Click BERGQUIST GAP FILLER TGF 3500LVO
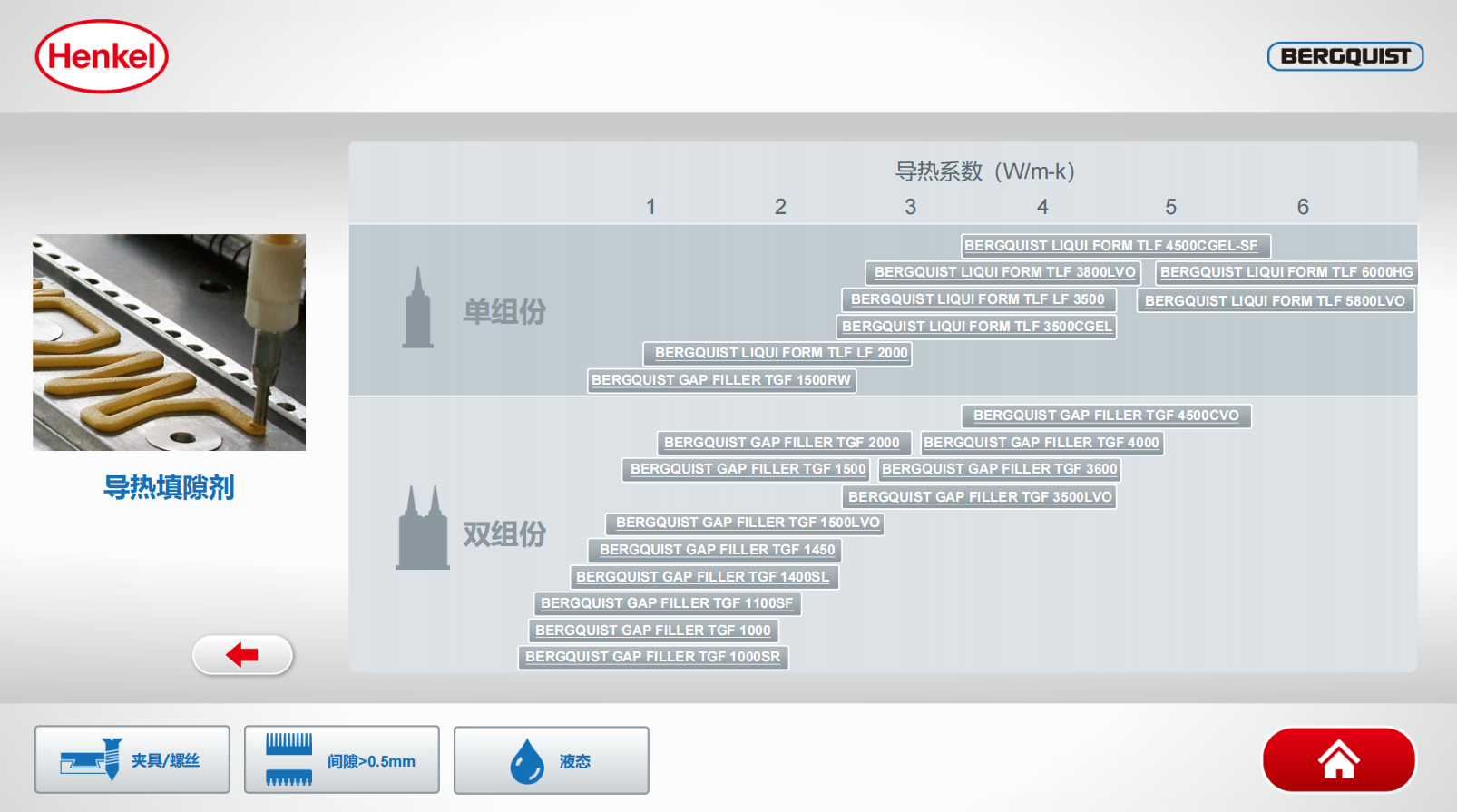1457x812 pixels. pyautogui.click(x=980, y=497)
